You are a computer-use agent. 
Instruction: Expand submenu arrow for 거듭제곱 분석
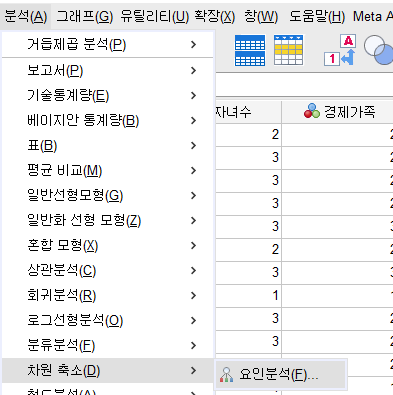coord(193,44)
